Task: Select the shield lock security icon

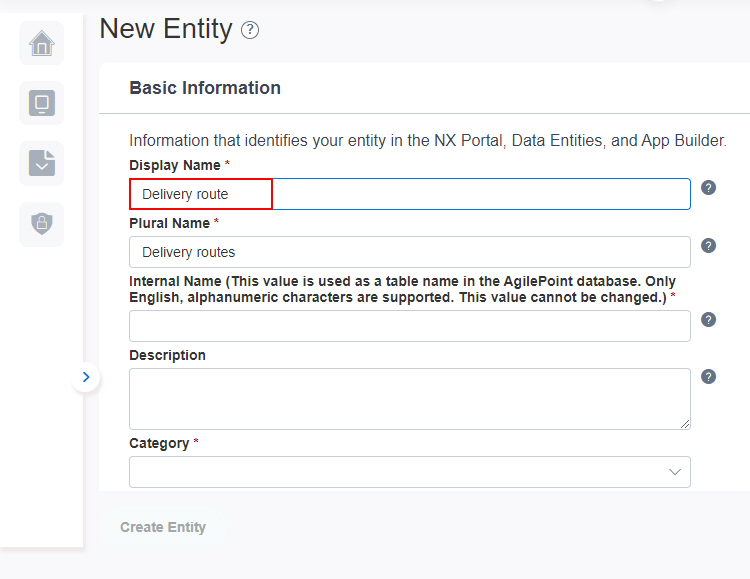Action: [42, 223]
